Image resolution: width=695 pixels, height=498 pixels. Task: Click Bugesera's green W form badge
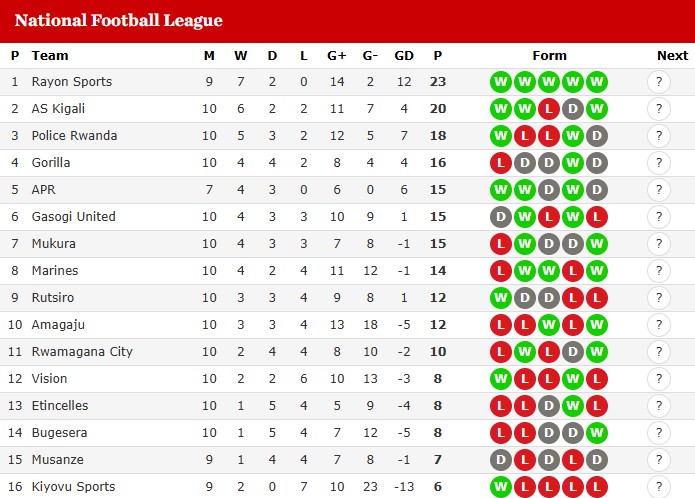(x=597, y=433)
